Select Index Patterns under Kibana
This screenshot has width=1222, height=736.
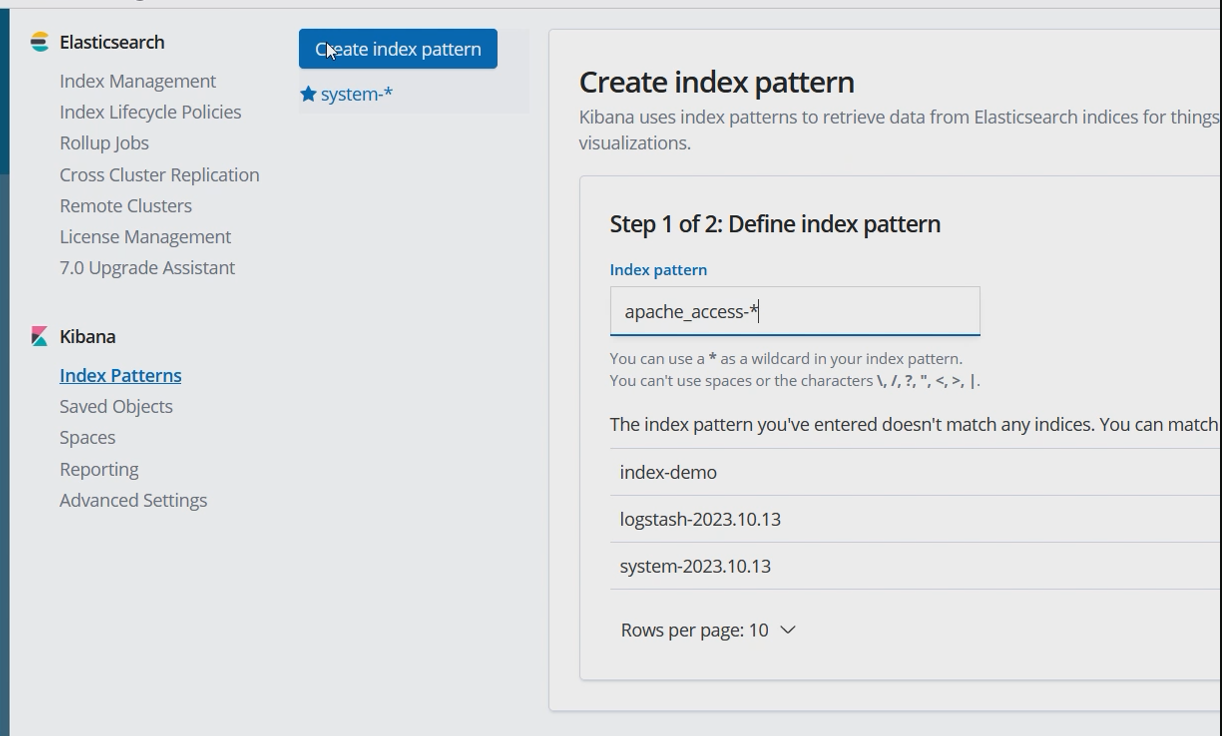tap(120, 376)
